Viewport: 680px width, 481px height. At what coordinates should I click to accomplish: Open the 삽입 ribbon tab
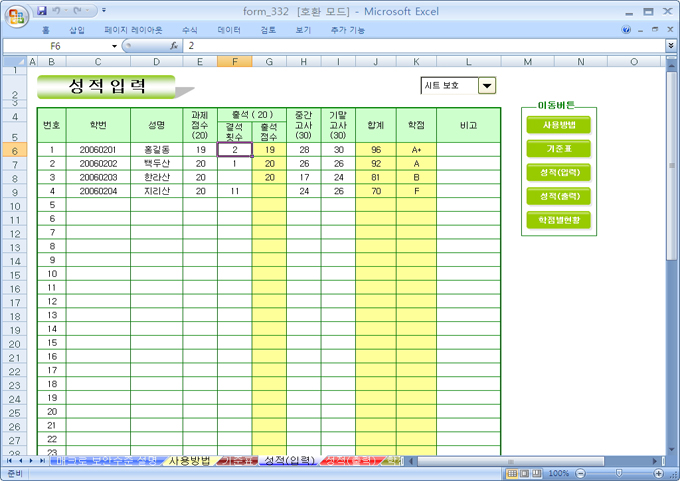[77, 30]
